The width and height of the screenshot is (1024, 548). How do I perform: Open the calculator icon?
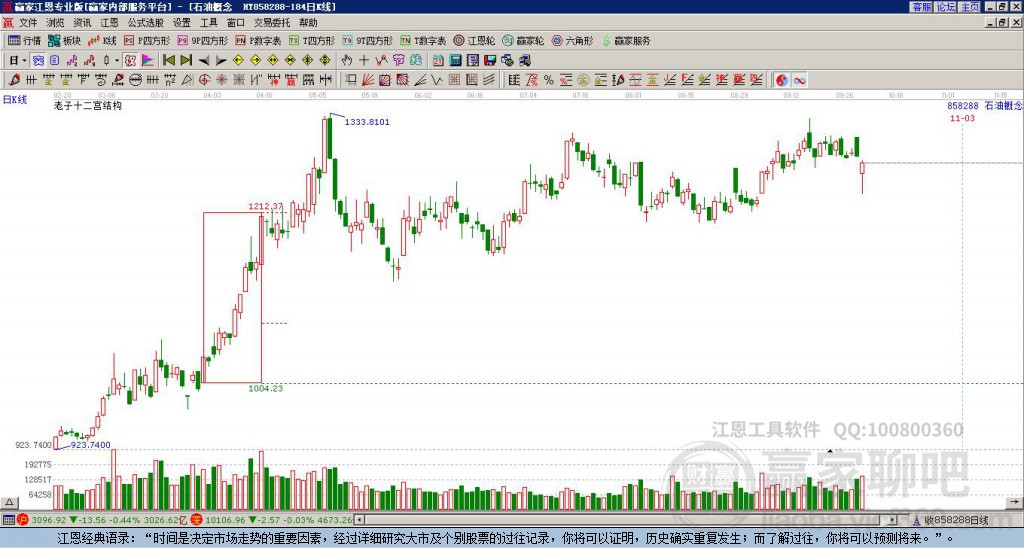(x=455, y=60)
